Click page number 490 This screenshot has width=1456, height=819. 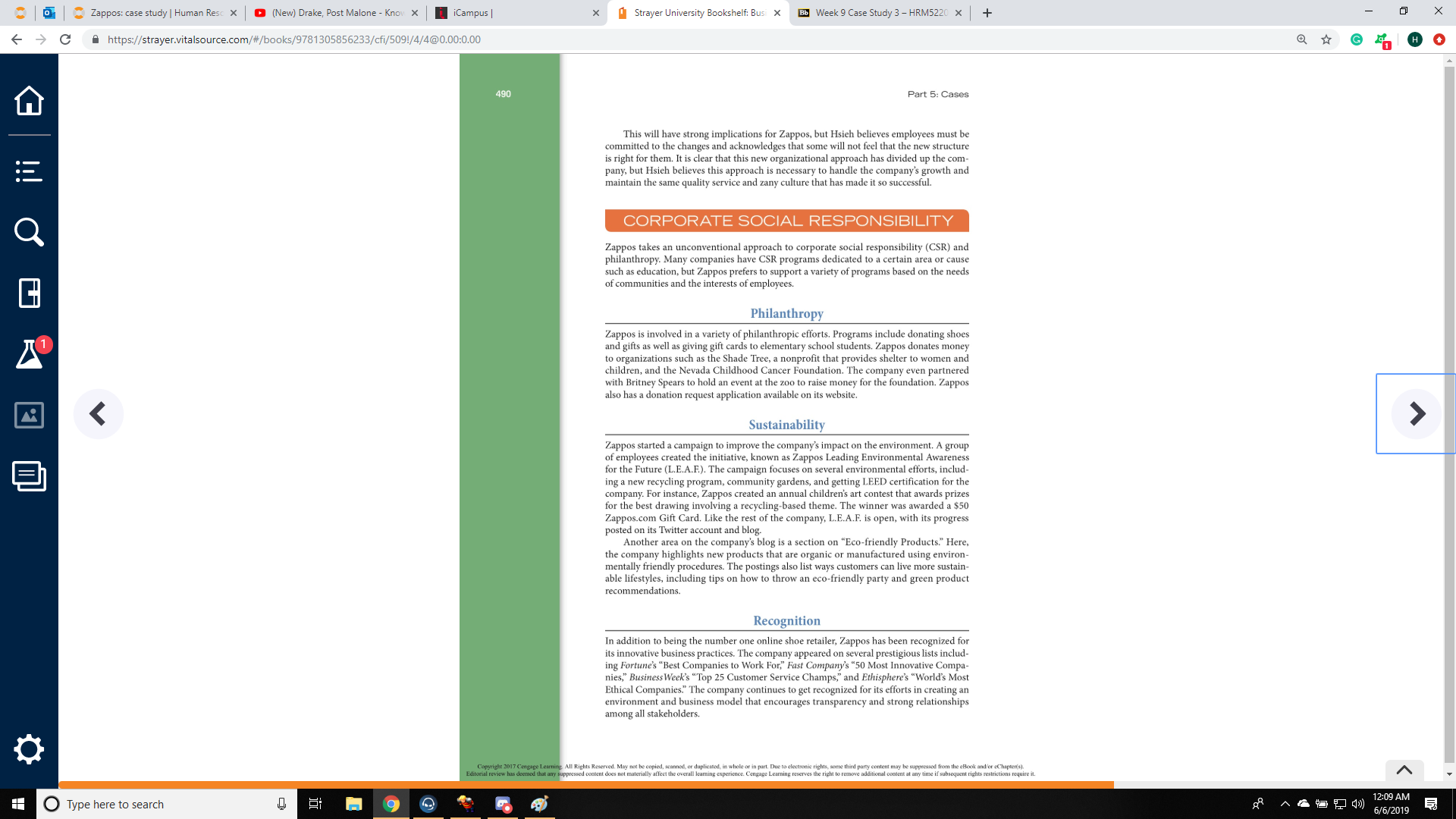(x=503, y=94)
